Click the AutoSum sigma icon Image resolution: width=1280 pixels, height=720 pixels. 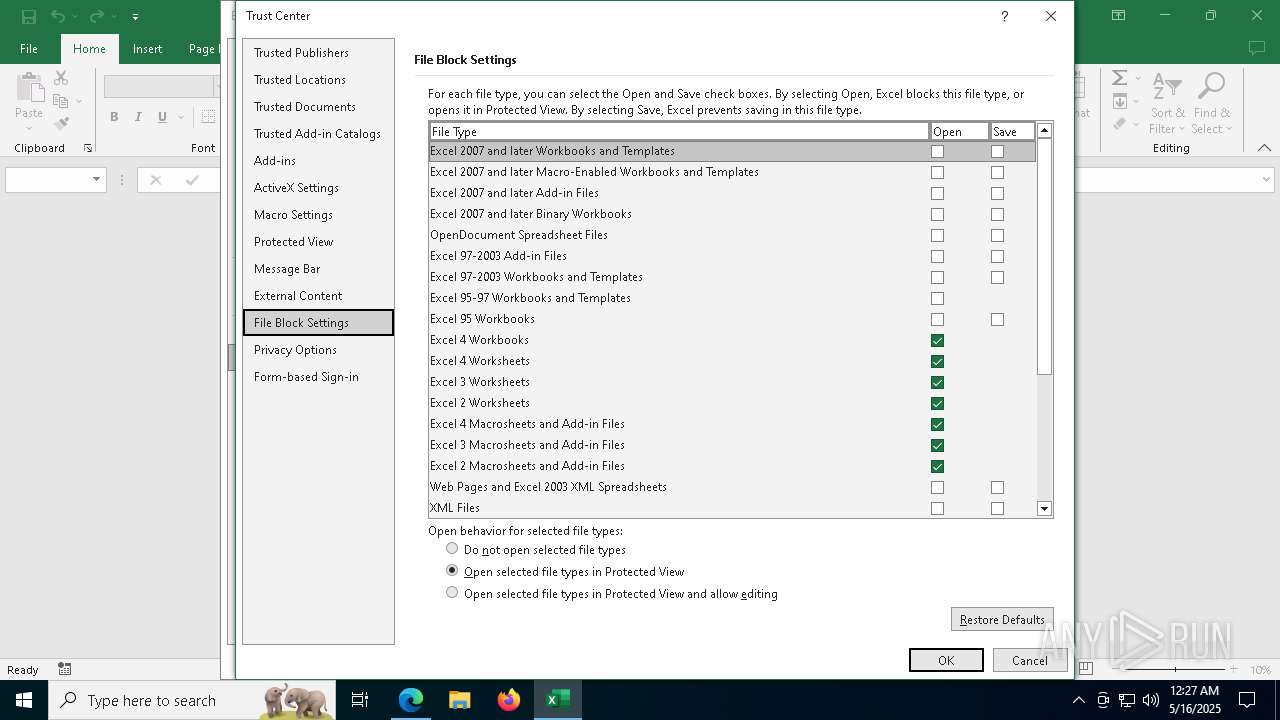point(1120,78)
